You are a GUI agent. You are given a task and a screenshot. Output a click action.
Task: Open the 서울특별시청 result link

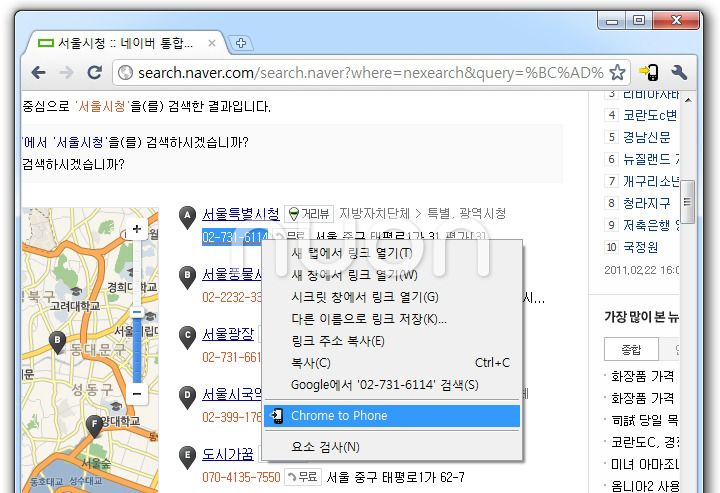[241, 213]
